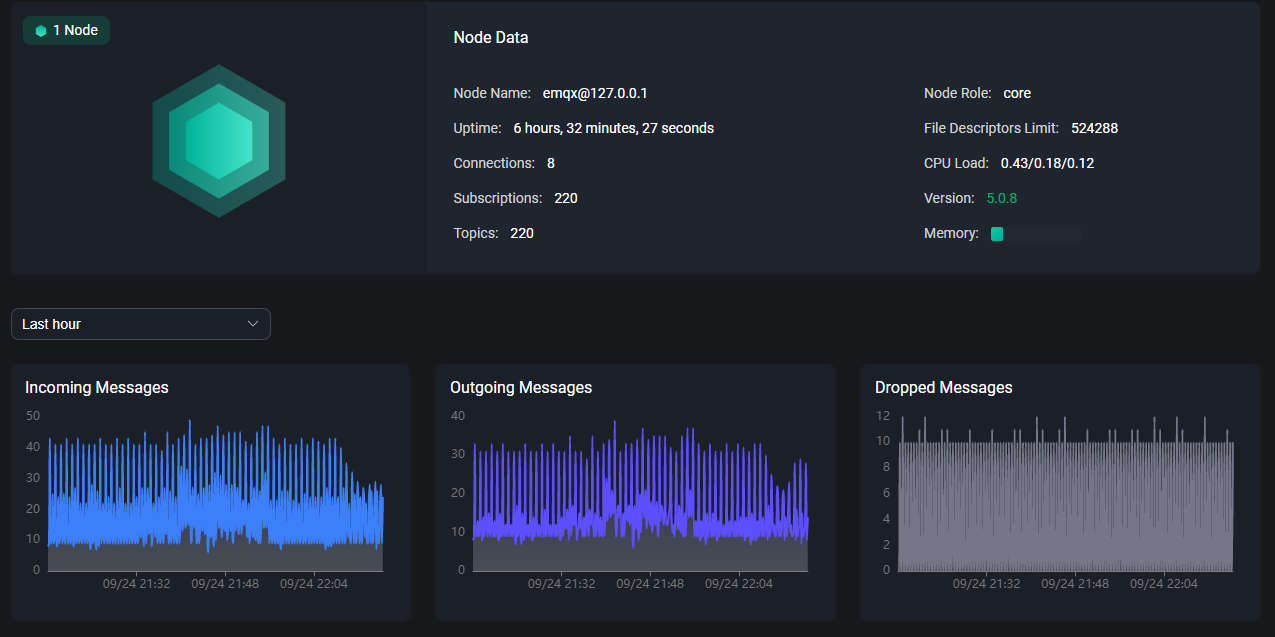1275x637 pixels.
Task: Click the Uptime label
Action: tap(478, 128)
